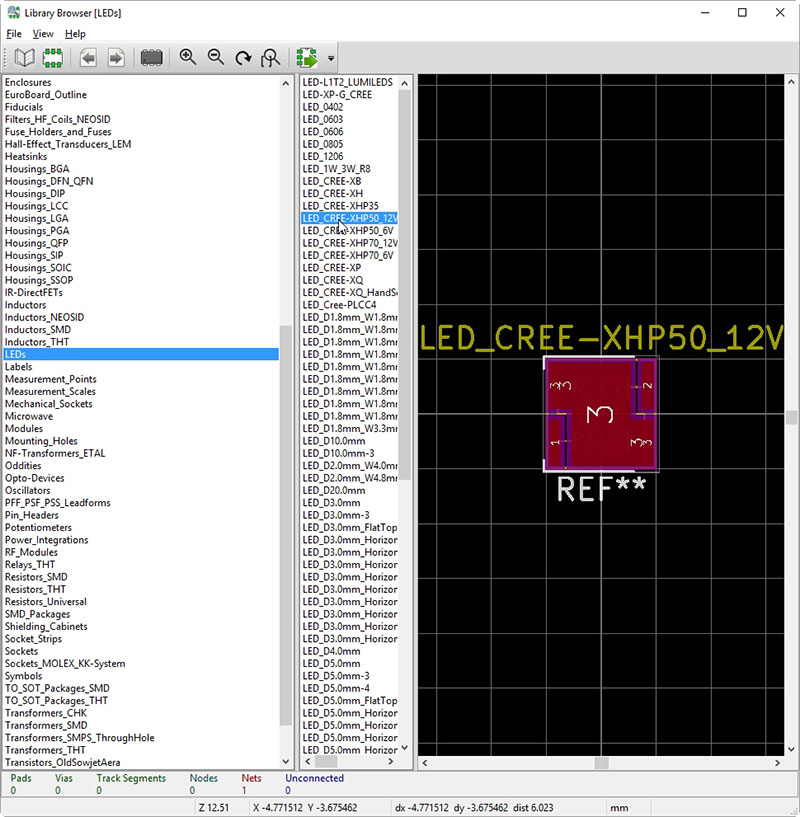Select the Resistors_SMD library
800x817 pixels.
pos(36,577)
